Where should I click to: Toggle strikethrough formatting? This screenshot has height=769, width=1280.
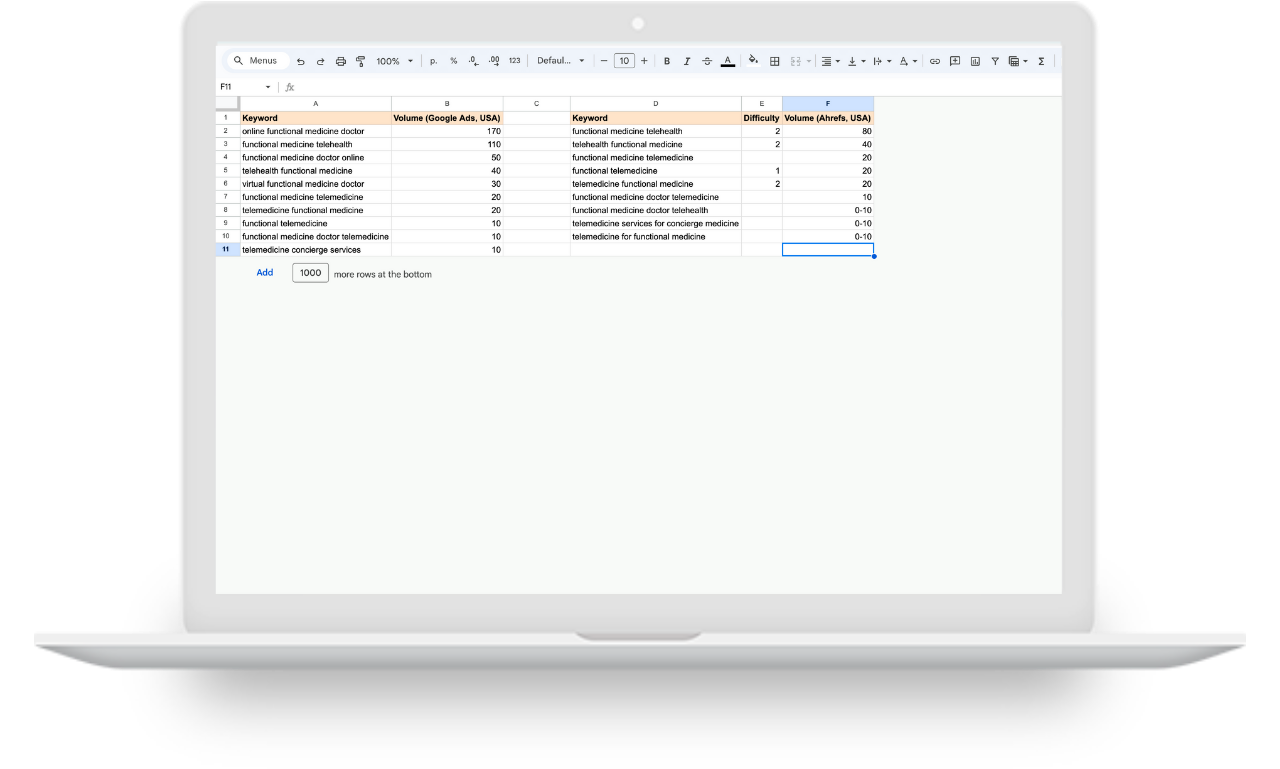click(x=707, y=61)
